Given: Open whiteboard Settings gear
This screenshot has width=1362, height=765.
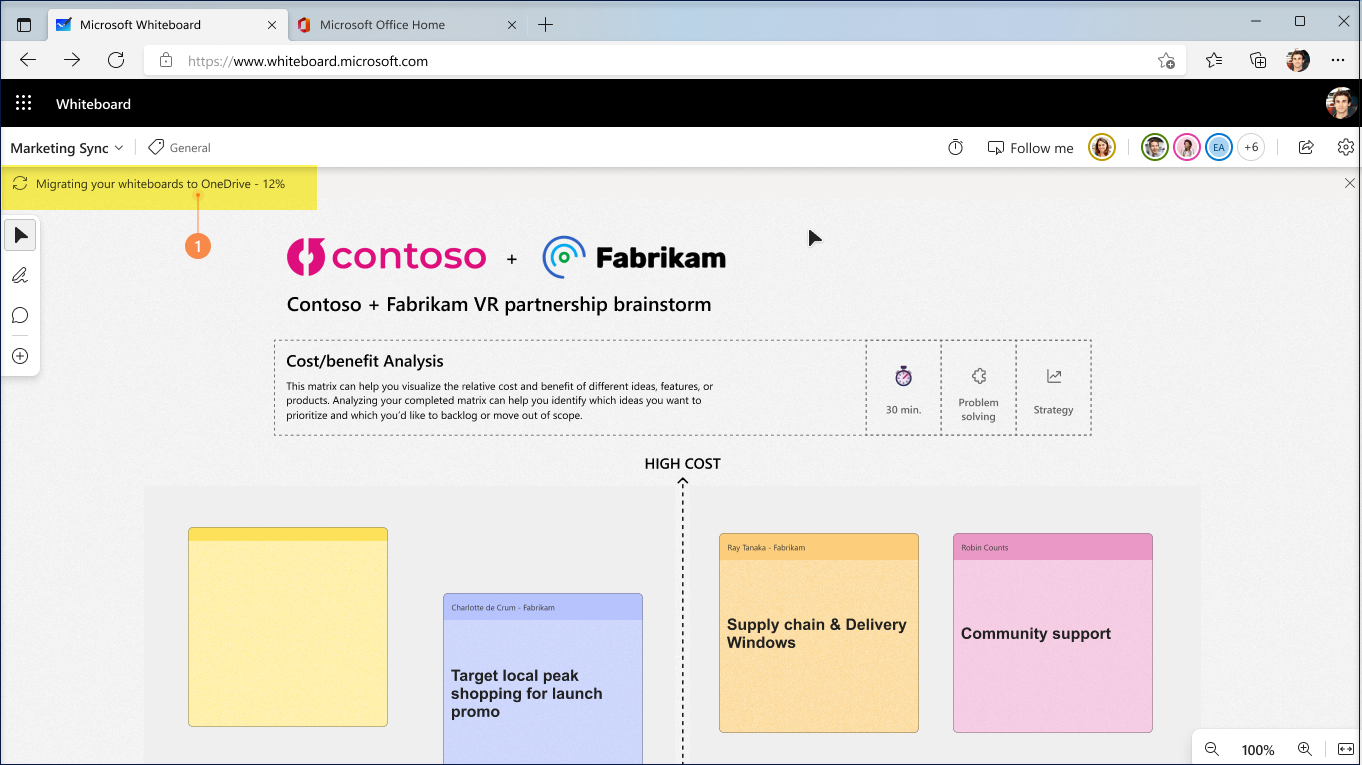Looking at the screenshot, I should click(x=1345, y=148).
